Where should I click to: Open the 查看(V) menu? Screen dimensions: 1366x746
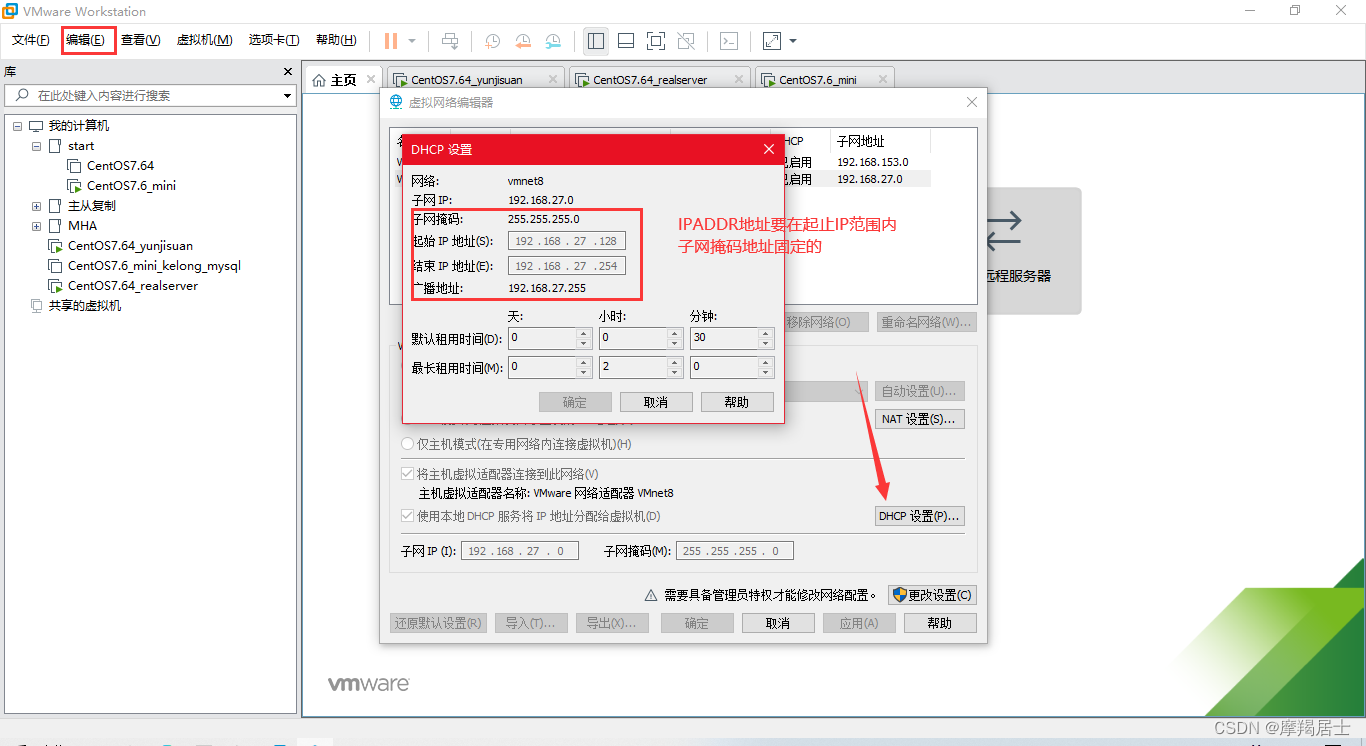[x=140, y=40]
